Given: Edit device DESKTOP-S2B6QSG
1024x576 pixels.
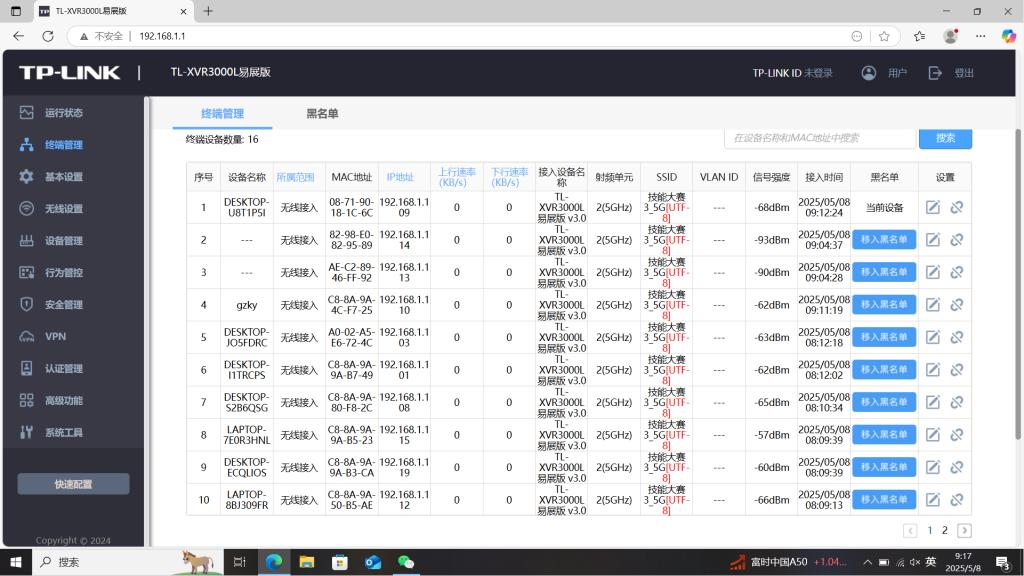Looking at the screenshot, I should pyautogui.click(x=933, y=402).
